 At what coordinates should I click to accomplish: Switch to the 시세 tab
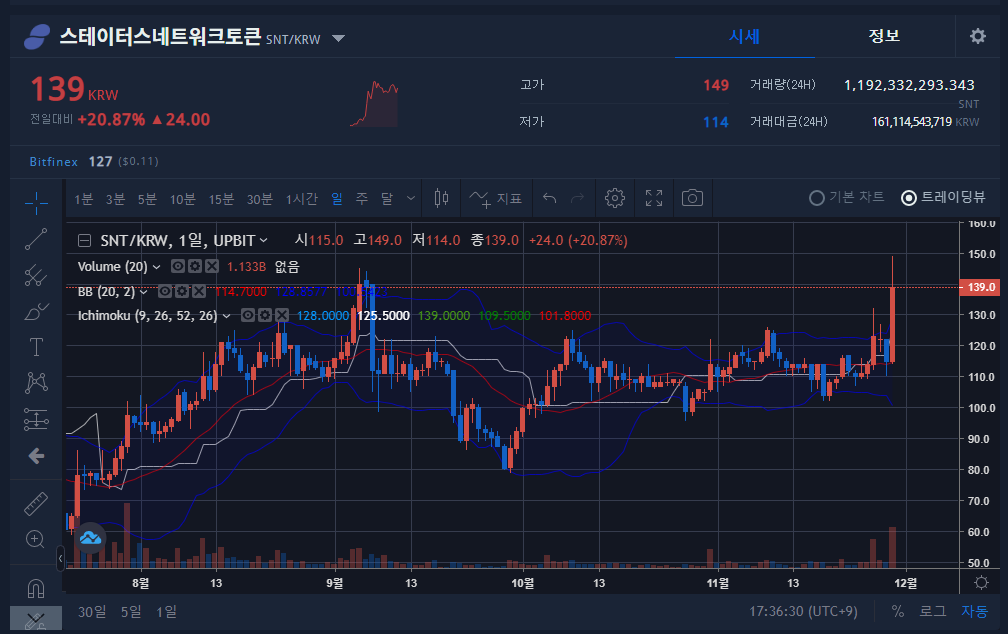744,36
